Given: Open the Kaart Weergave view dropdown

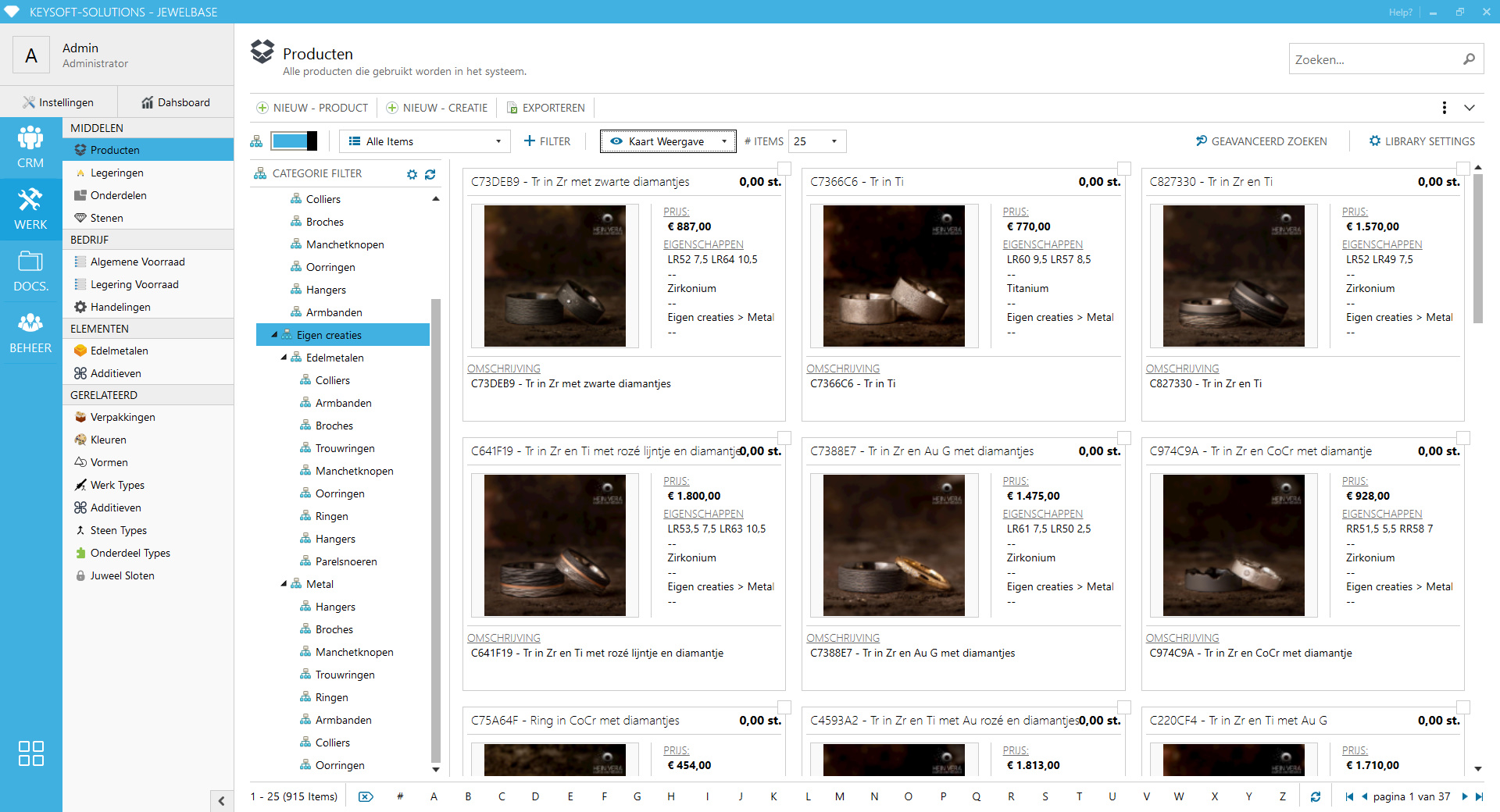Looking at the screenshot, I should click(668, 141).
